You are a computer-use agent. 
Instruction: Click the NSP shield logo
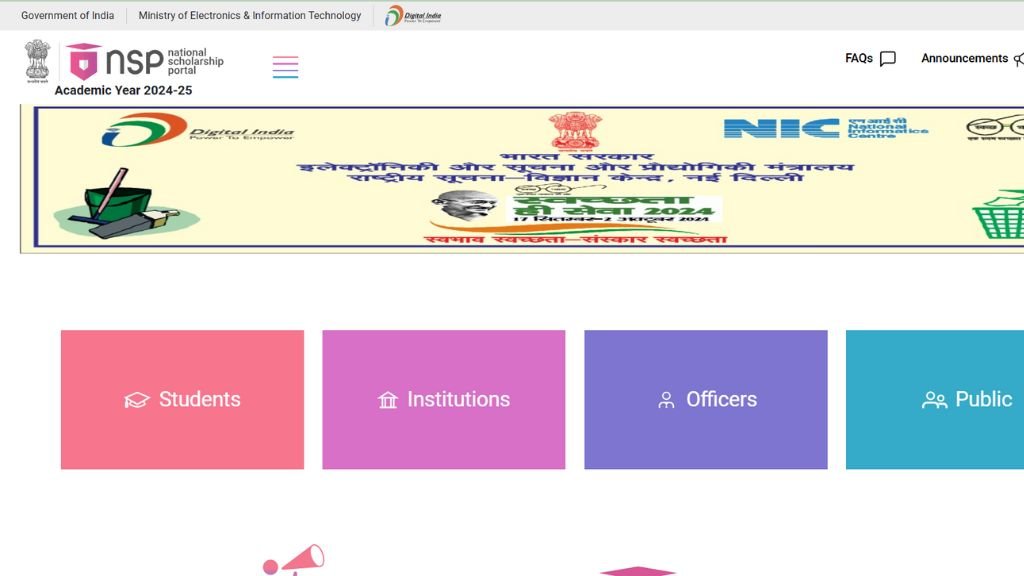[83, 61]
